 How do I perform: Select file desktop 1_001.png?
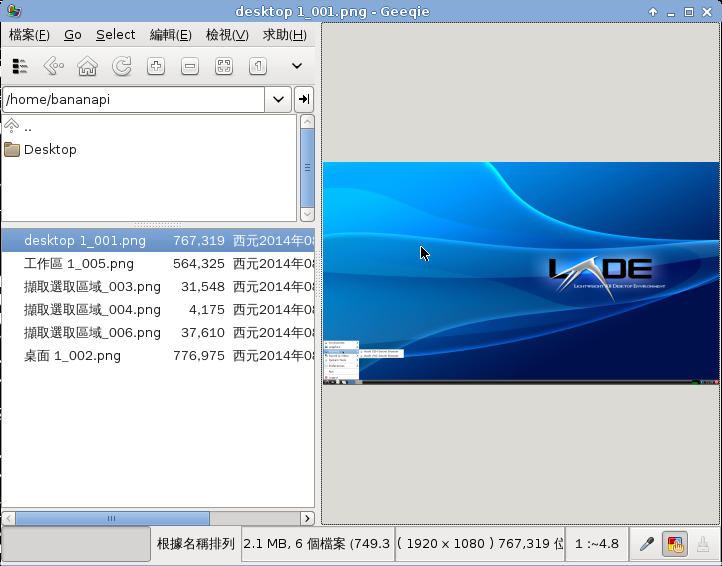pyautogui.click(x=158, y=240)
